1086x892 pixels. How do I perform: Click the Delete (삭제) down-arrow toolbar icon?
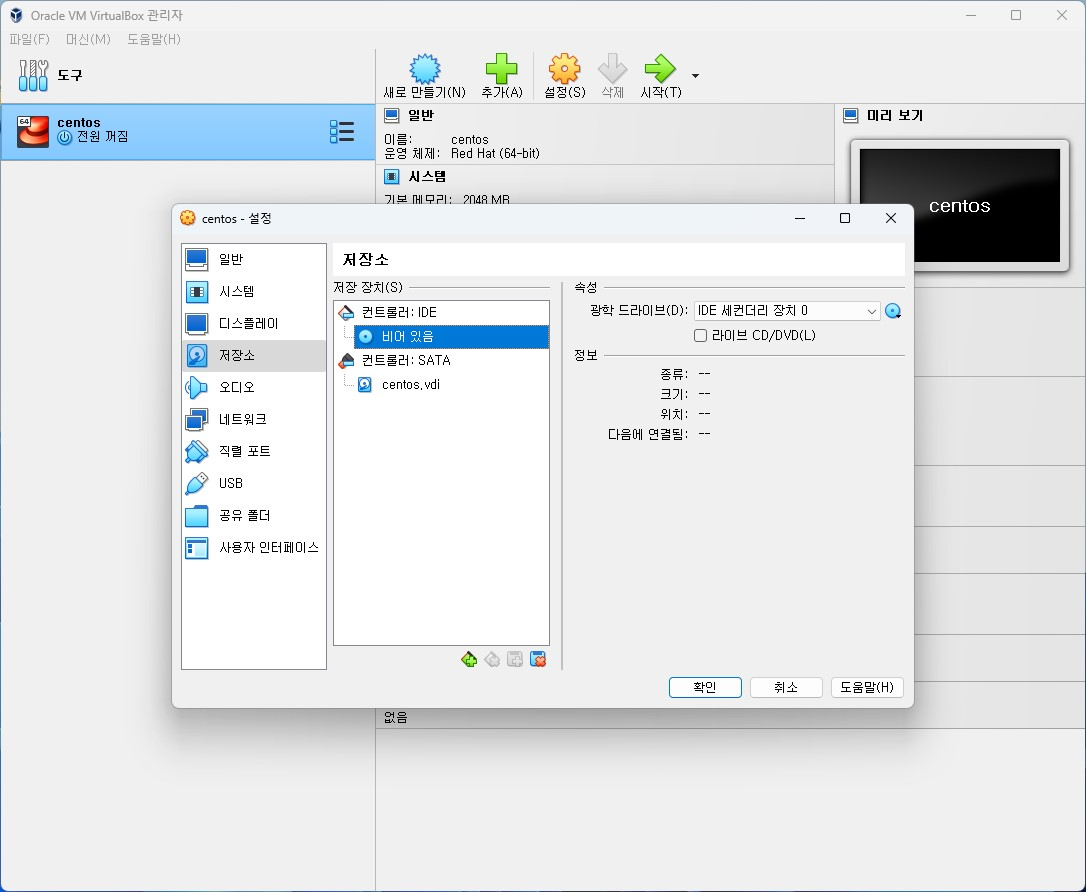click(612, 69)
